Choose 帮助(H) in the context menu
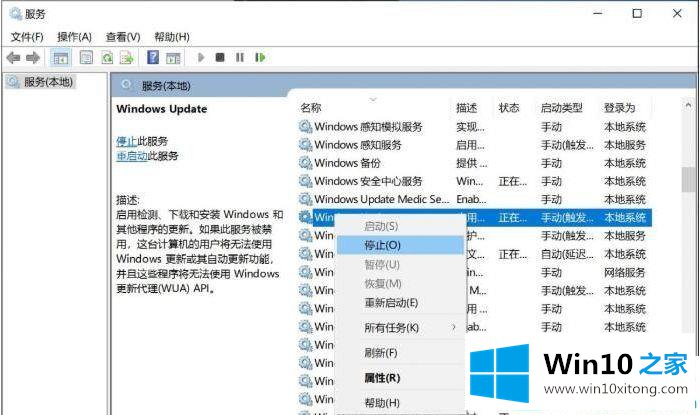The width and height of the screenshot is (700, 415). click(400, 403)
